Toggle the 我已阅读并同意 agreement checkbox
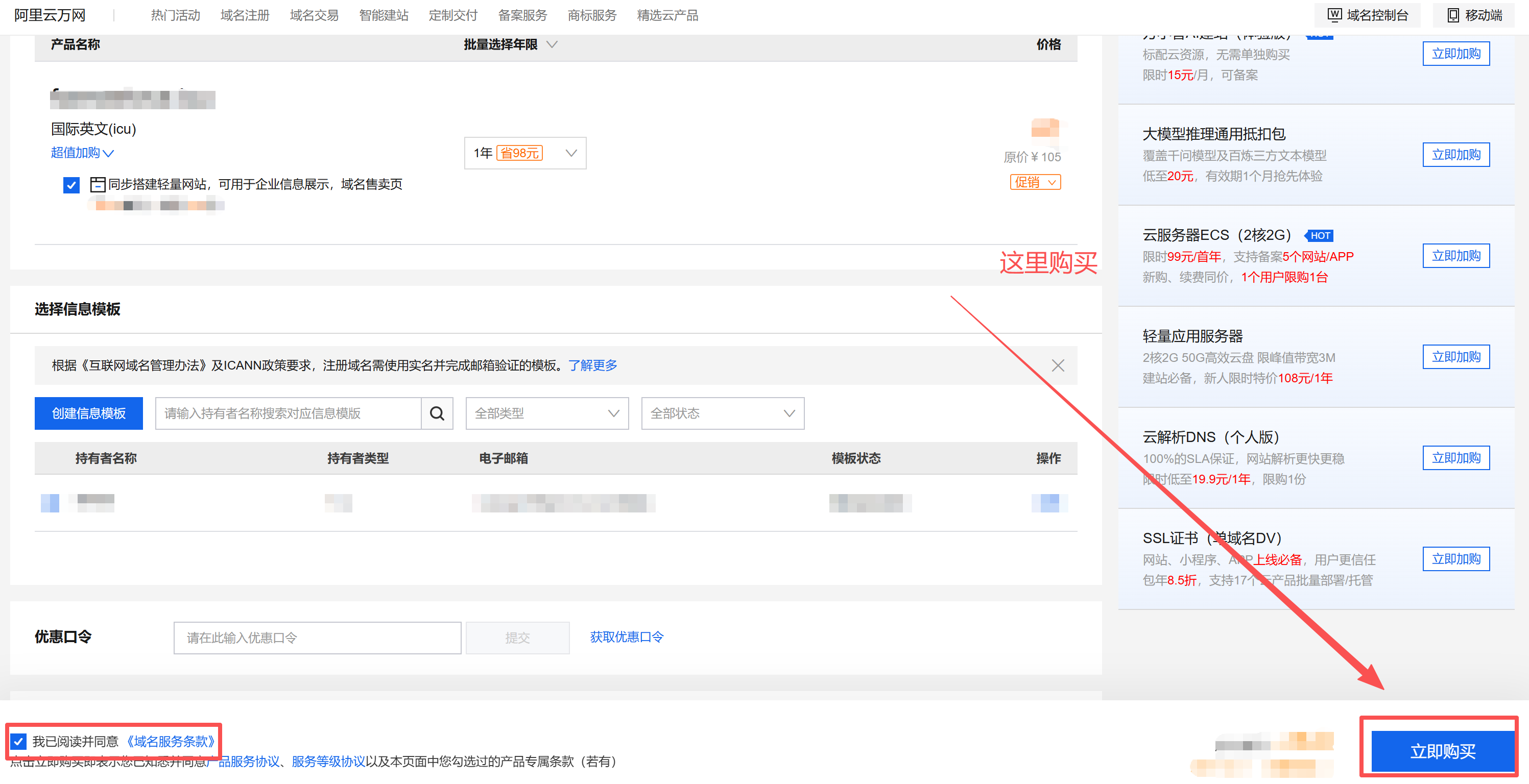This screenshot has height=784, width=1529. pos(19,741)
